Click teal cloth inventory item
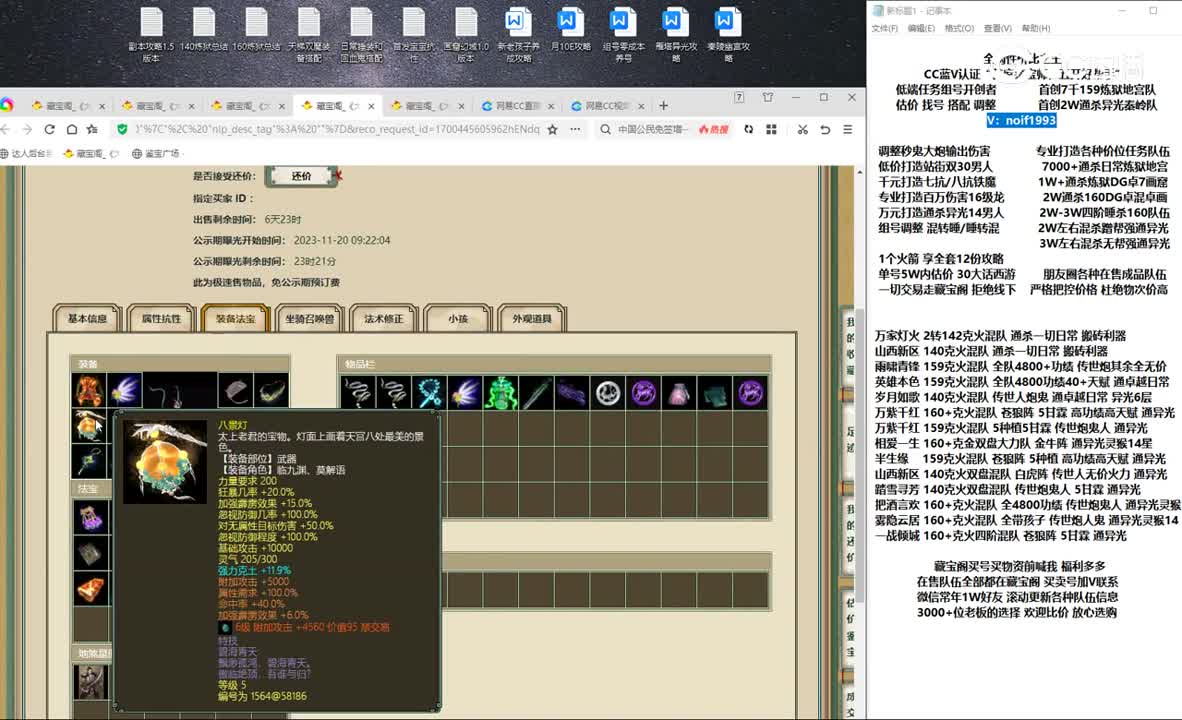Screen dimensions: 1182x720 715,393
